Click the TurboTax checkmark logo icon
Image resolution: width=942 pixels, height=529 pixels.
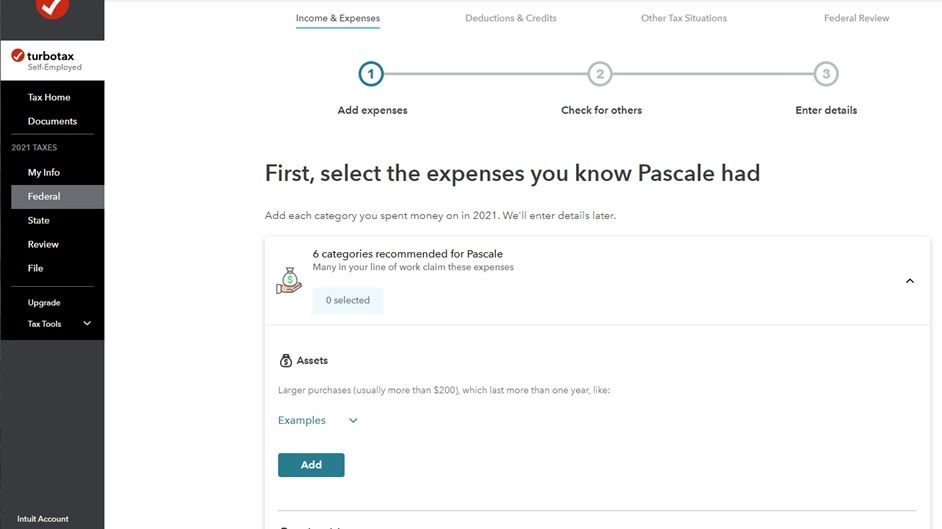(17, 56)
